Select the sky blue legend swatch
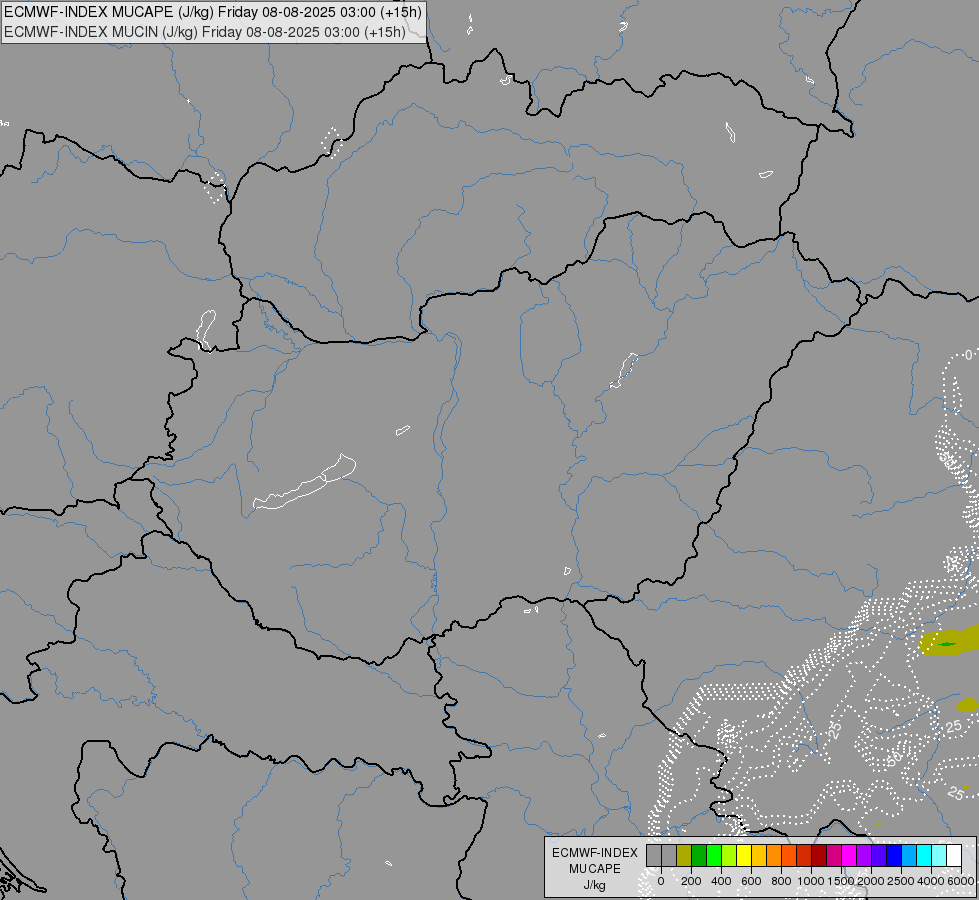The height and width of the screenshot is (900, 979). pyautogui.click(x=909, y=855)
